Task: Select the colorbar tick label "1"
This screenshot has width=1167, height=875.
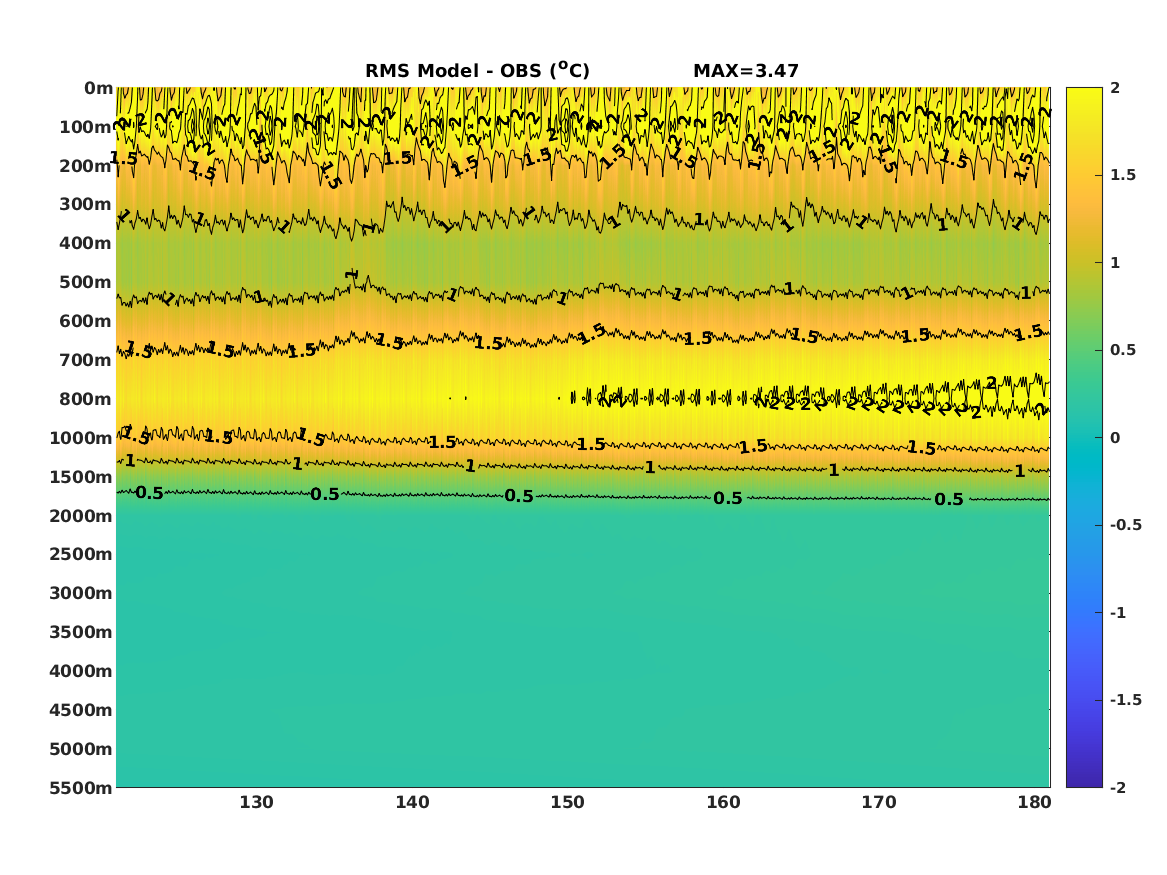Action: coord(1114,263)
